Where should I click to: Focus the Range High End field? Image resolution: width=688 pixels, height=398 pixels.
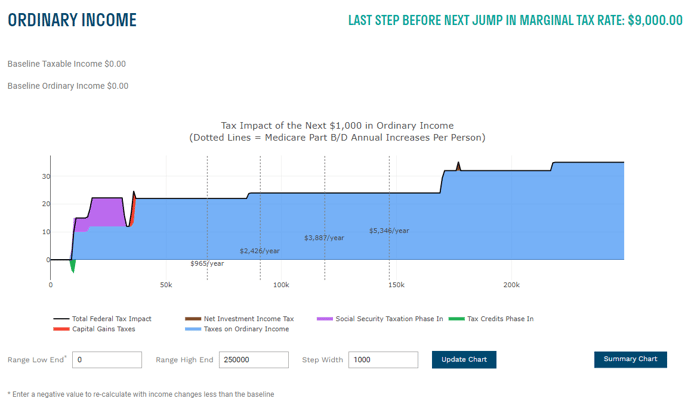tap(254, 359)
